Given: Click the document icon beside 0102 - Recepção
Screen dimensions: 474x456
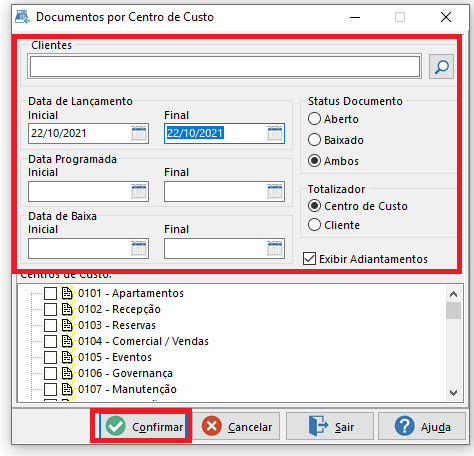Looking at the screenshot, I should [x=67, y=309].
